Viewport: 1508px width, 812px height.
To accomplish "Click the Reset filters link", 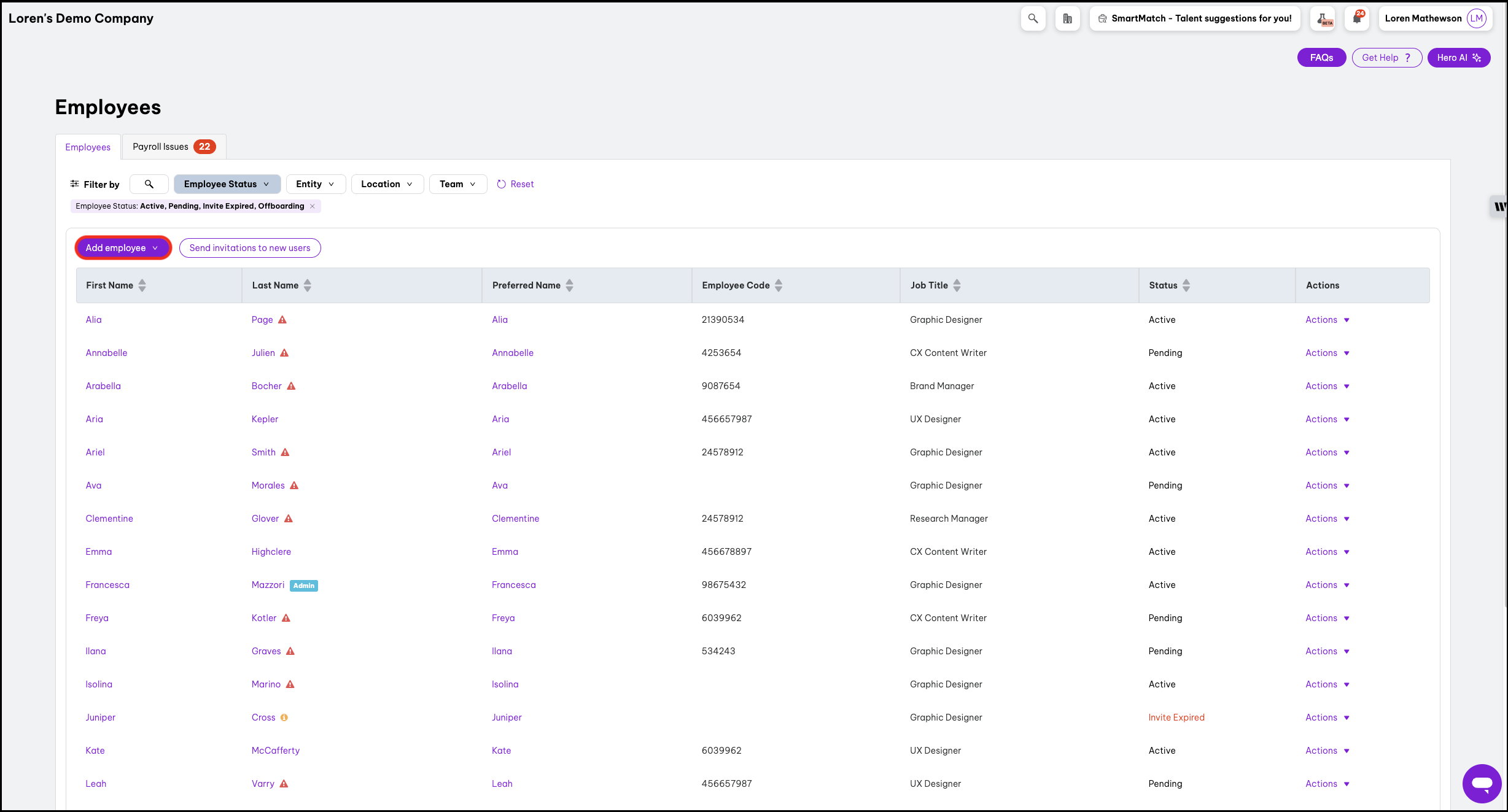I will (x=515, y=184).
